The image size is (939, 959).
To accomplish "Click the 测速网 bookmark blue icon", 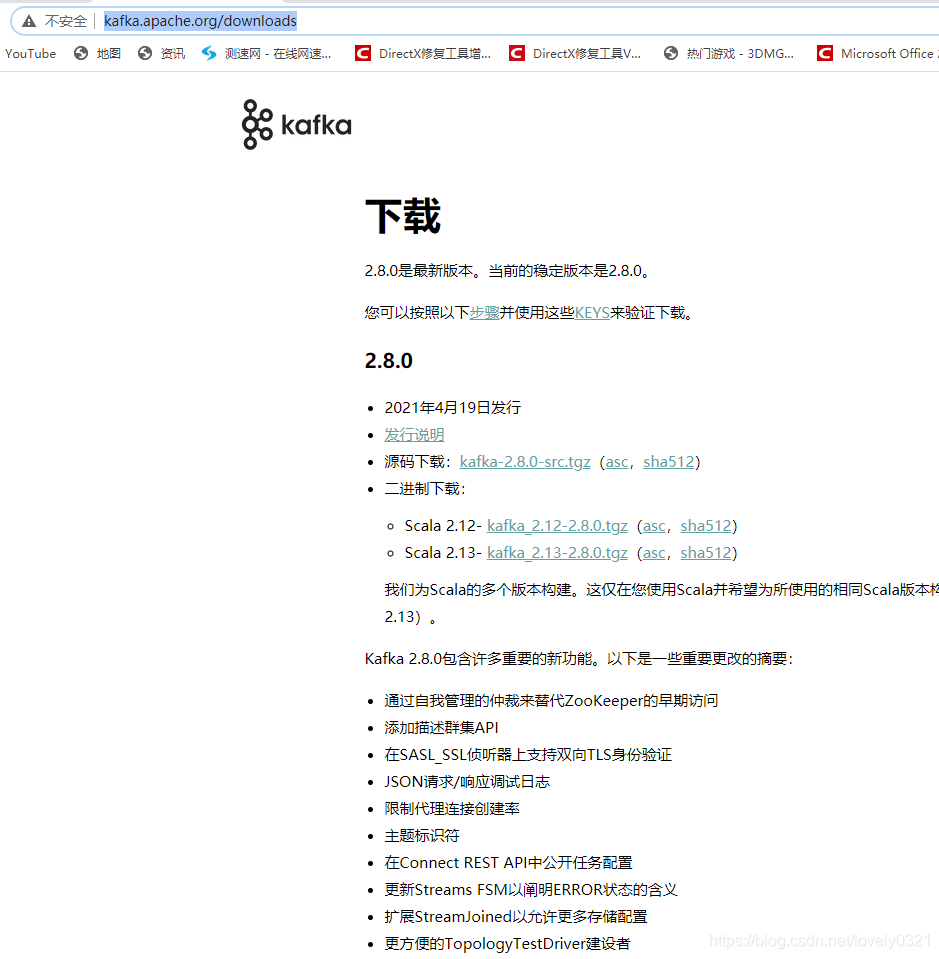I will (209, 54).
